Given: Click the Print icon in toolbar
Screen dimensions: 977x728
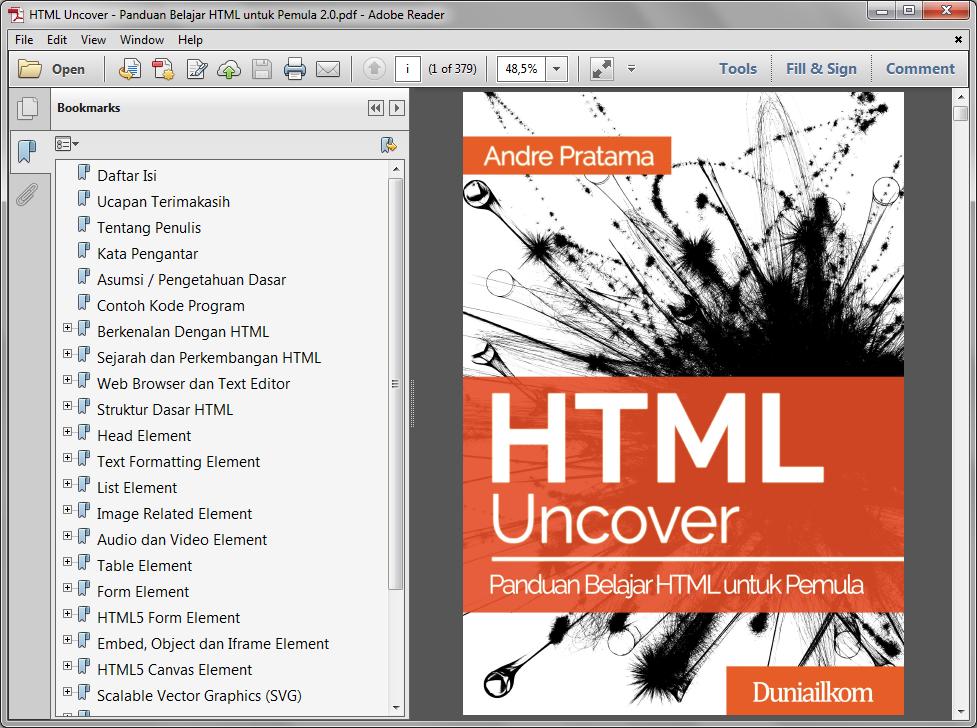Looking at the screenshot, I should coord(294,69).
